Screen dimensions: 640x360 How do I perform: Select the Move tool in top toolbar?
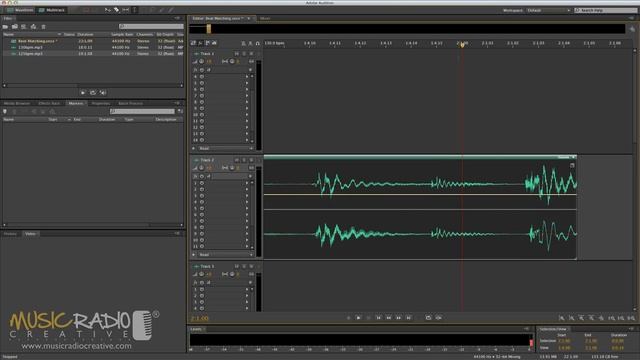coord(107,10)
